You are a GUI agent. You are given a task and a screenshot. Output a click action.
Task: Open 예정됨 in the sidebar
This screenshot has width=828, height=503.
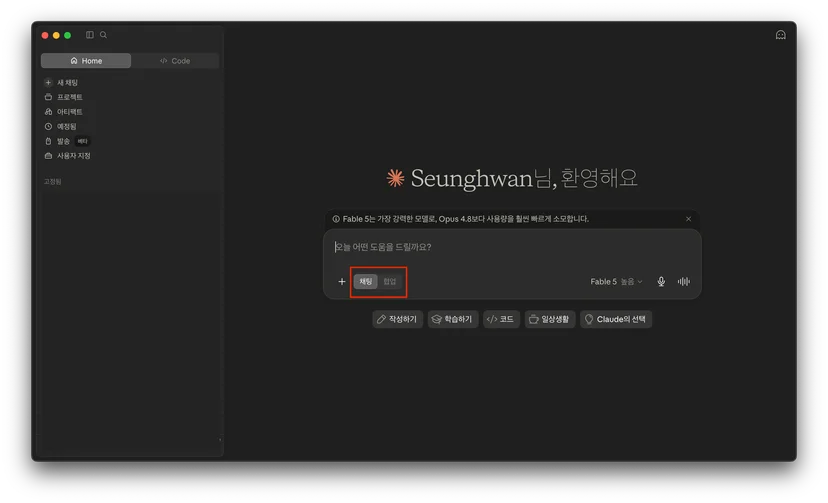(61, 127)
